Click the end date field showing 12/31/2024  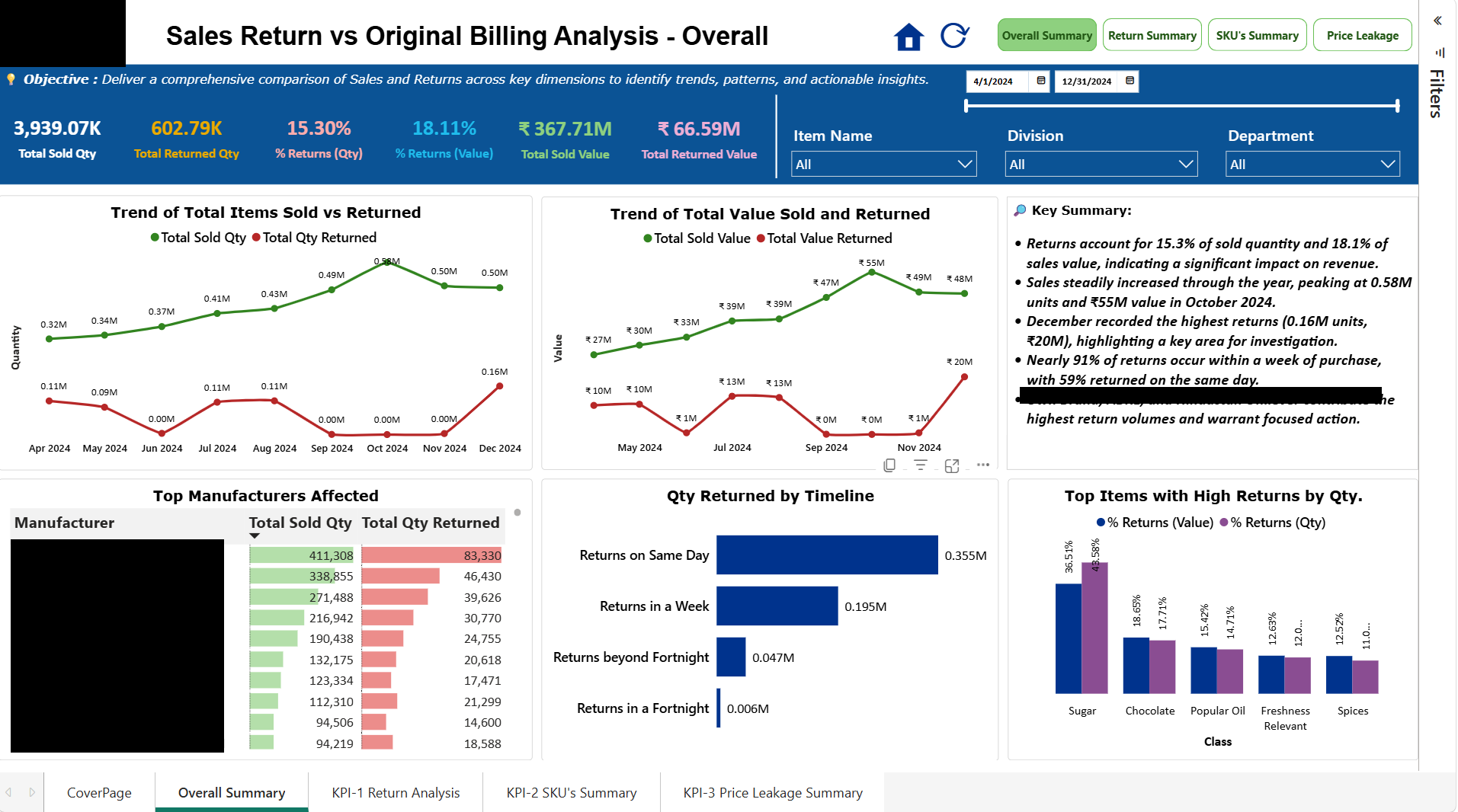(1087, 81)
